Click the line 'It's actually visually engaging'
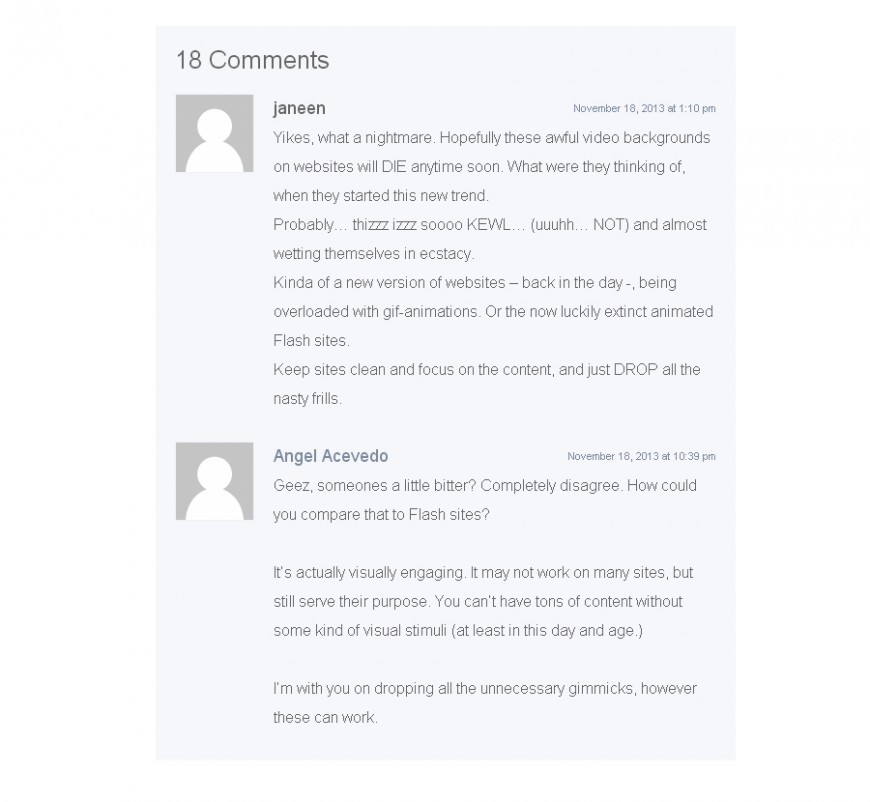 click(x=483, y=572)
